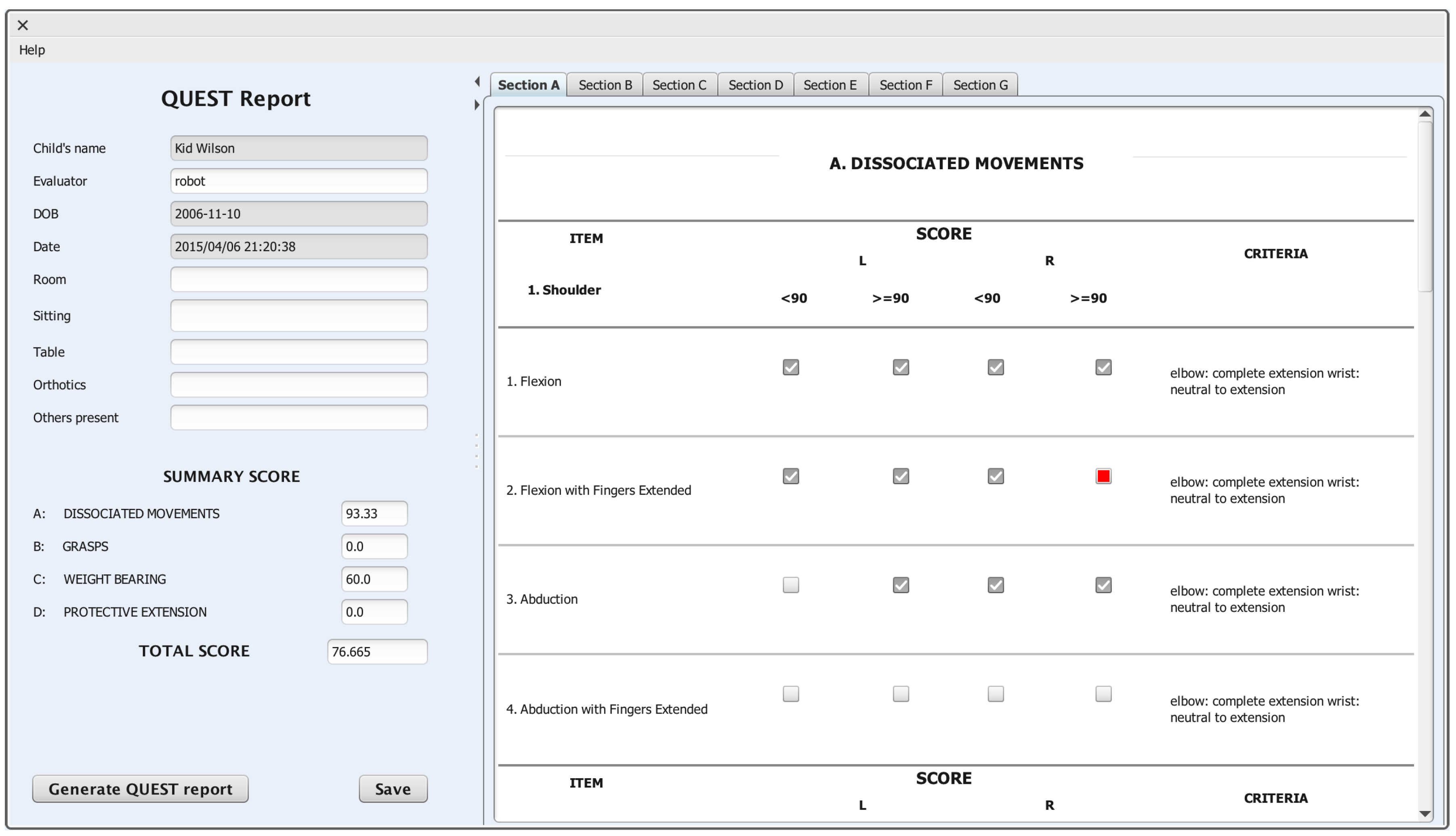The image size is (1456, 836).
Task: Click the right expand arrow on the split pane divider
Action: tap(477, 105)
